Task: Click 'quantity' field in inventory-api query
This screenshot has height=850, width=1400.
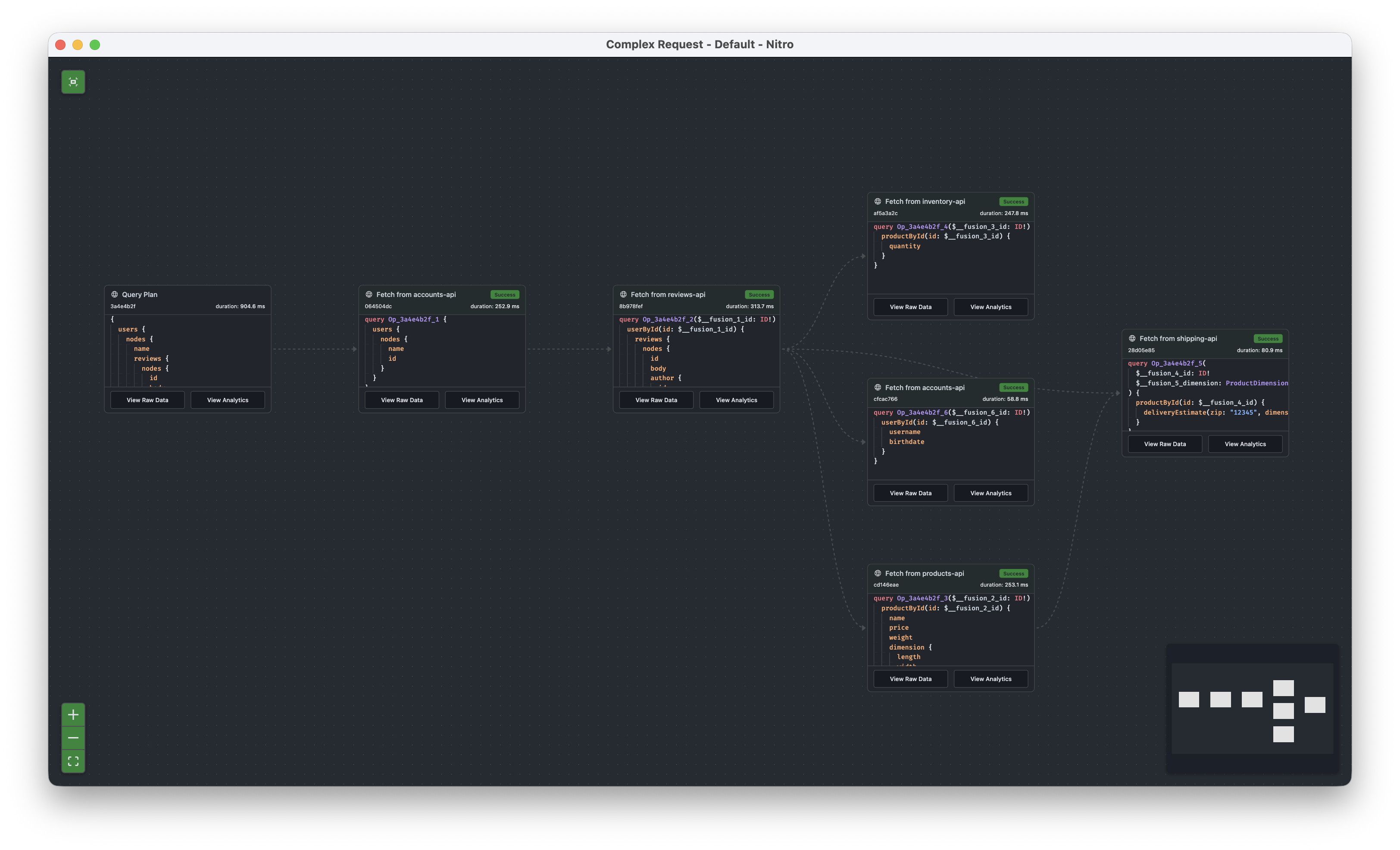Action: (905, 246)
